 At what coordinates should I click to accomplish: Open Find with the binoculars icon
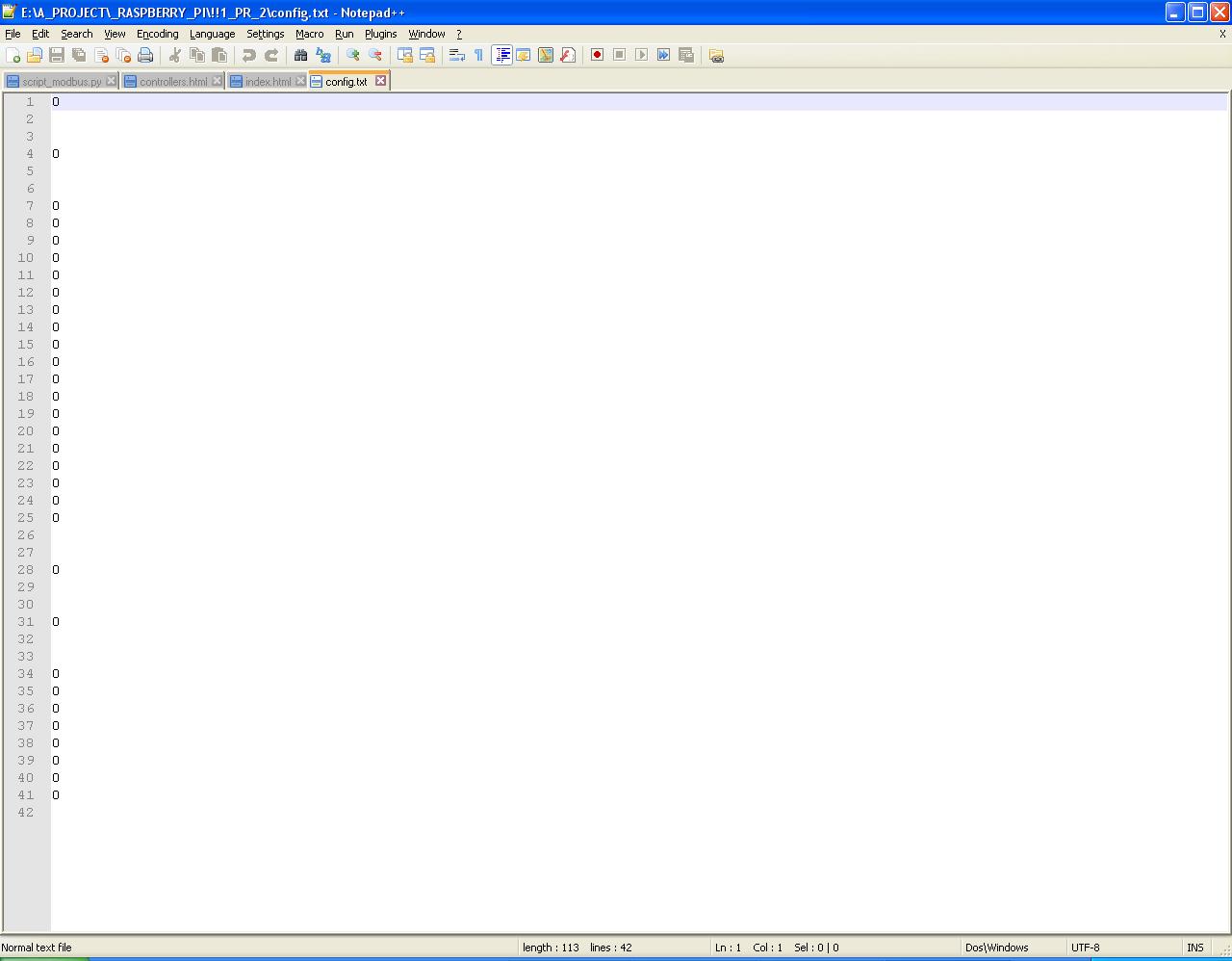(x=301, y=55)
